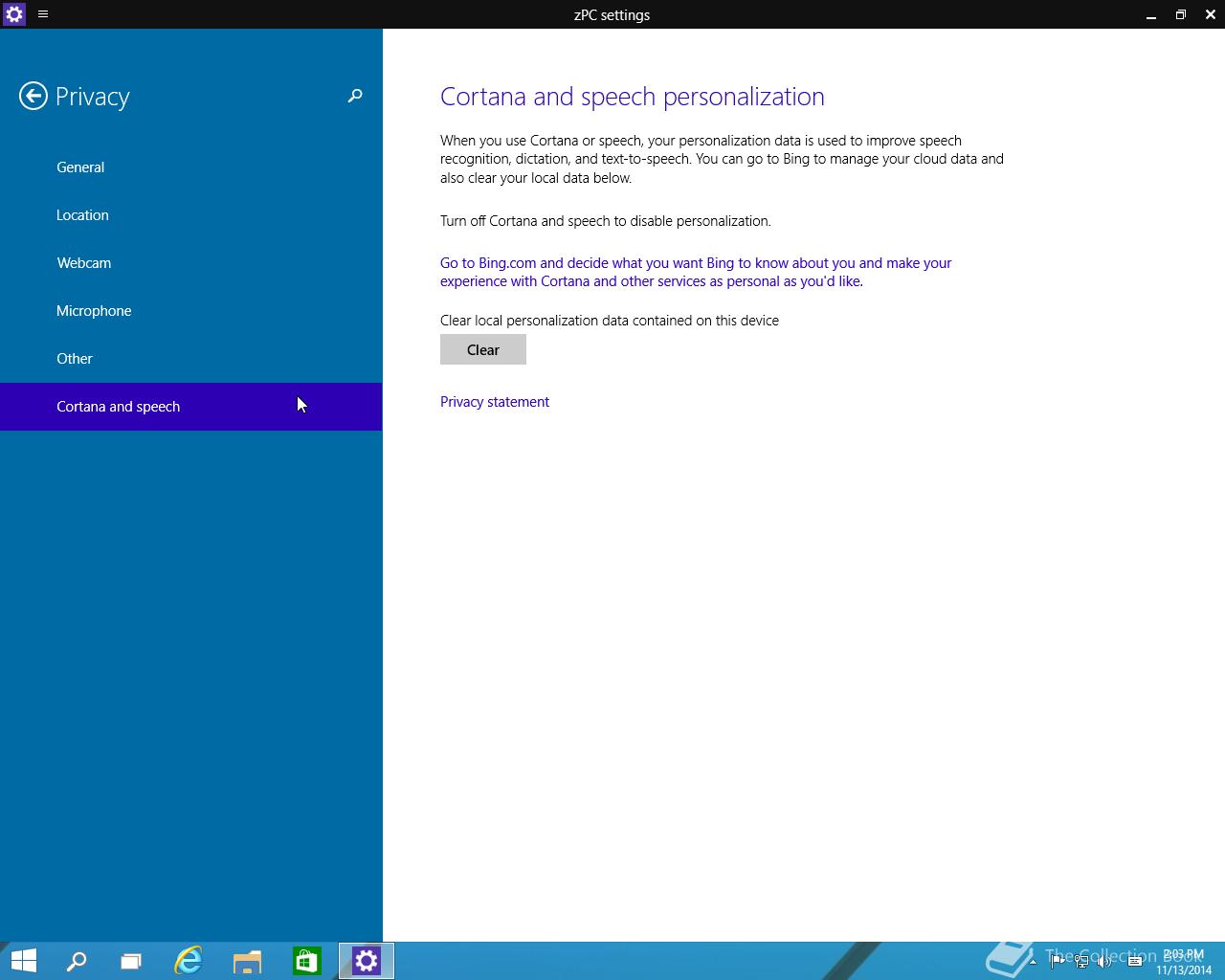Select the Microphone privacy category
The image size is (1225, 980).
[x=191, y=311]
